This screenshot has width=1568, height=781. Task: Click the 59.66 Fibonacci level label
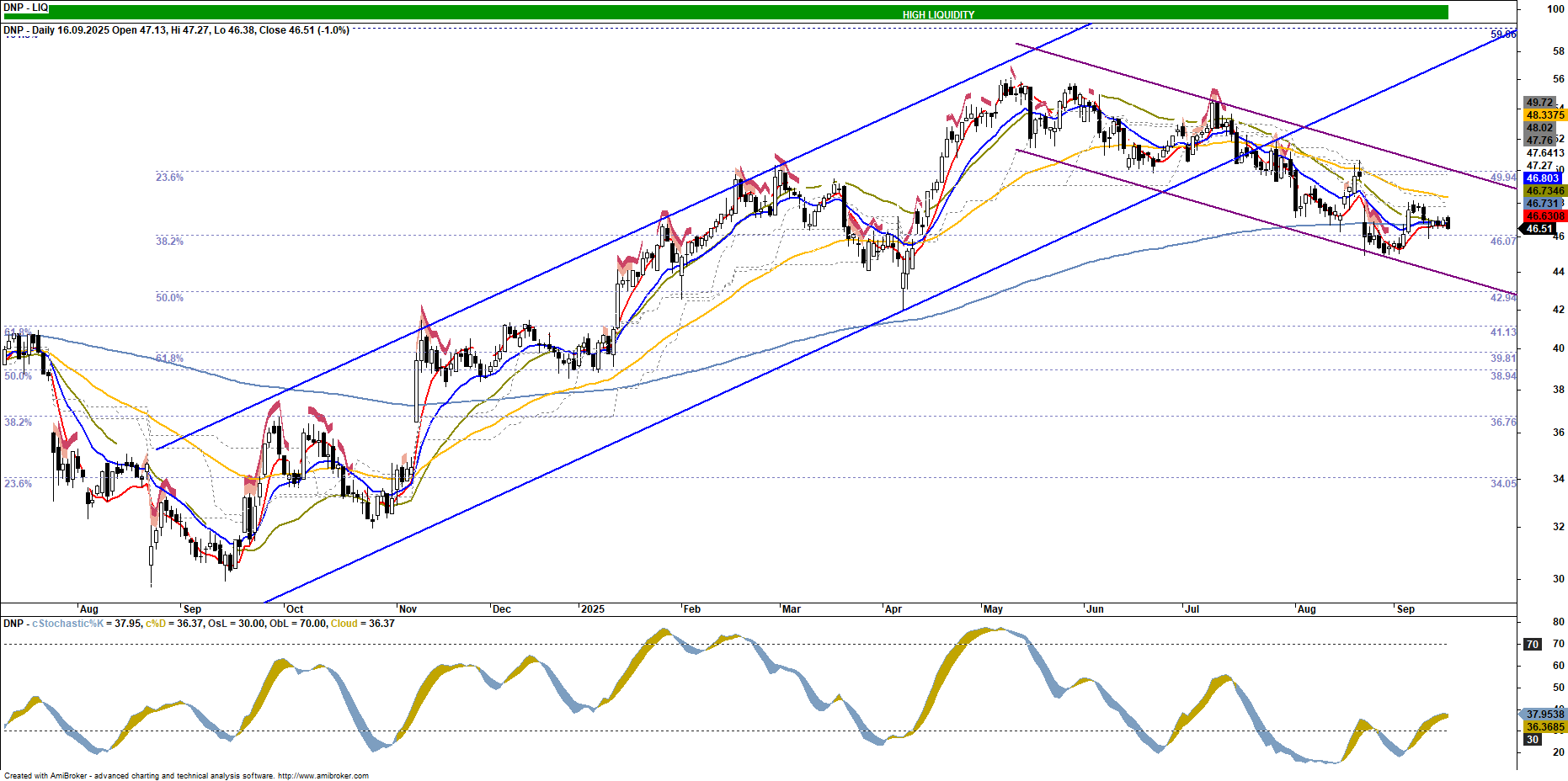tap(1503, 35)
